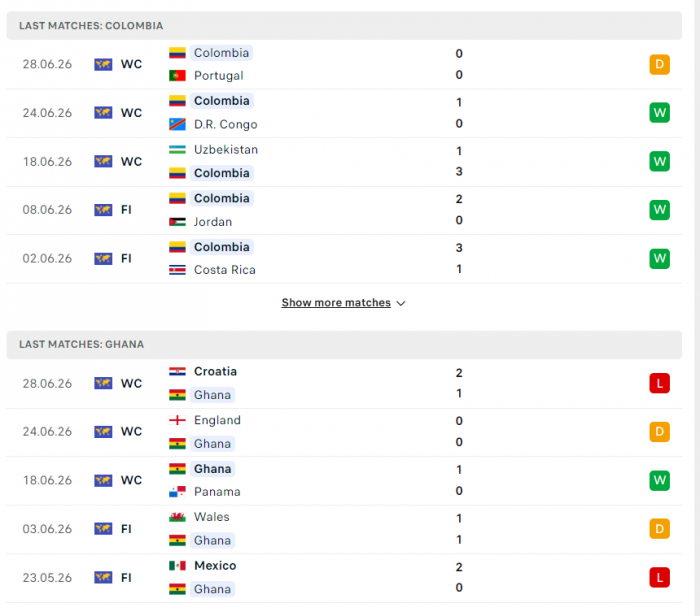Click the Uzbekistan flag icon
Screen dimensions: 700x616
coord(177,150)
